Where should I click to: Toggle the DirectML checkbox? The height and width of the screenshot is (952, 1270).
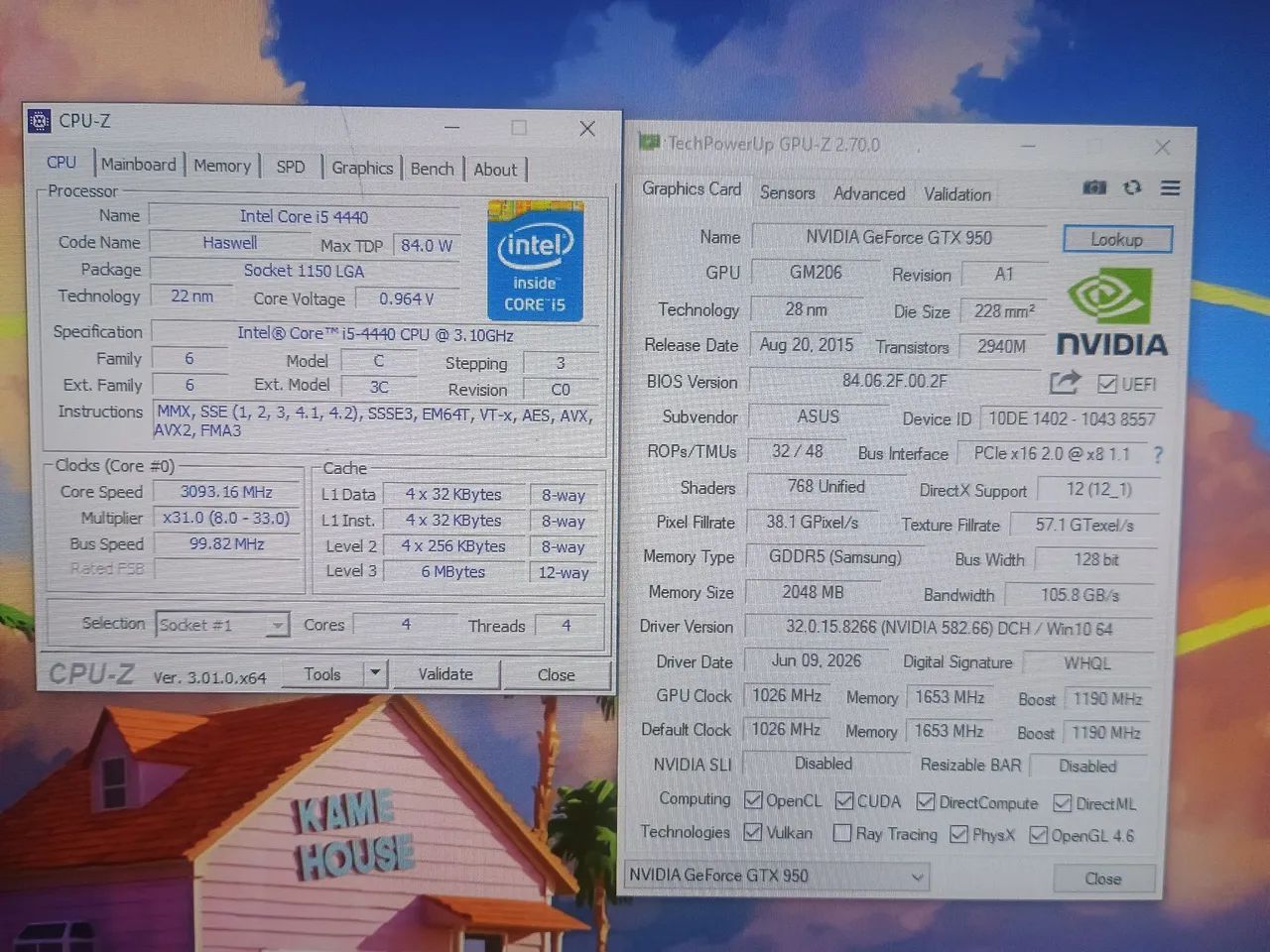pyautogui.click(x=1063, y=803)
